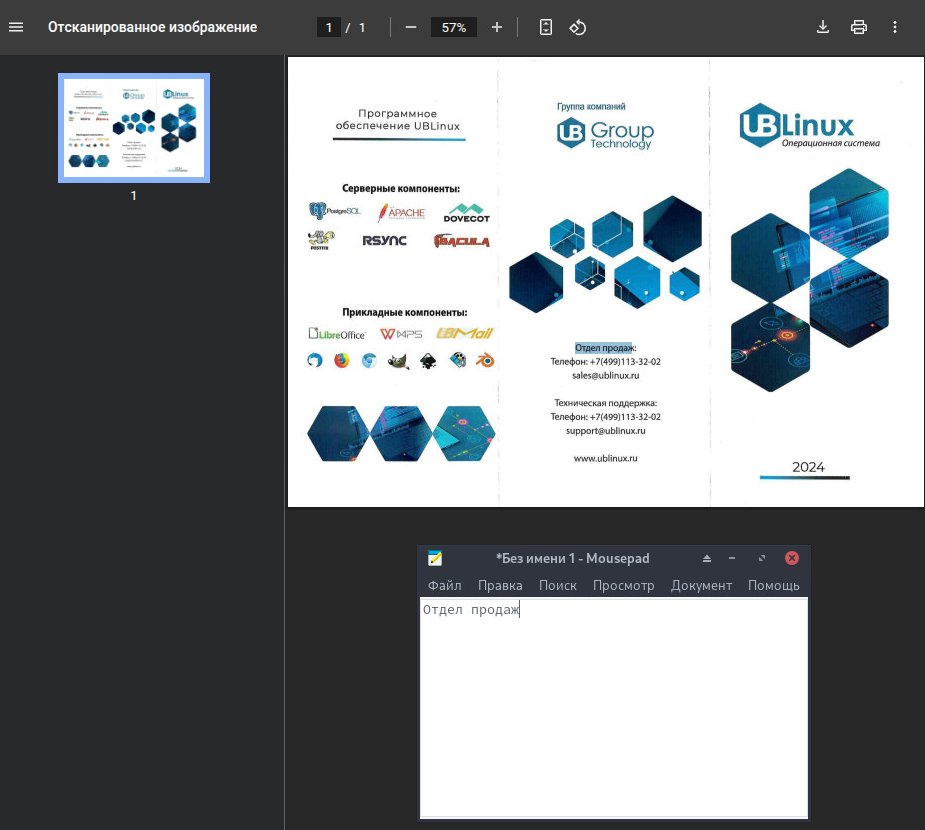The width and height of the screenshot is (925, 830).
Task: Open the Документ menu in Mousepad
Action: [701, 585]
